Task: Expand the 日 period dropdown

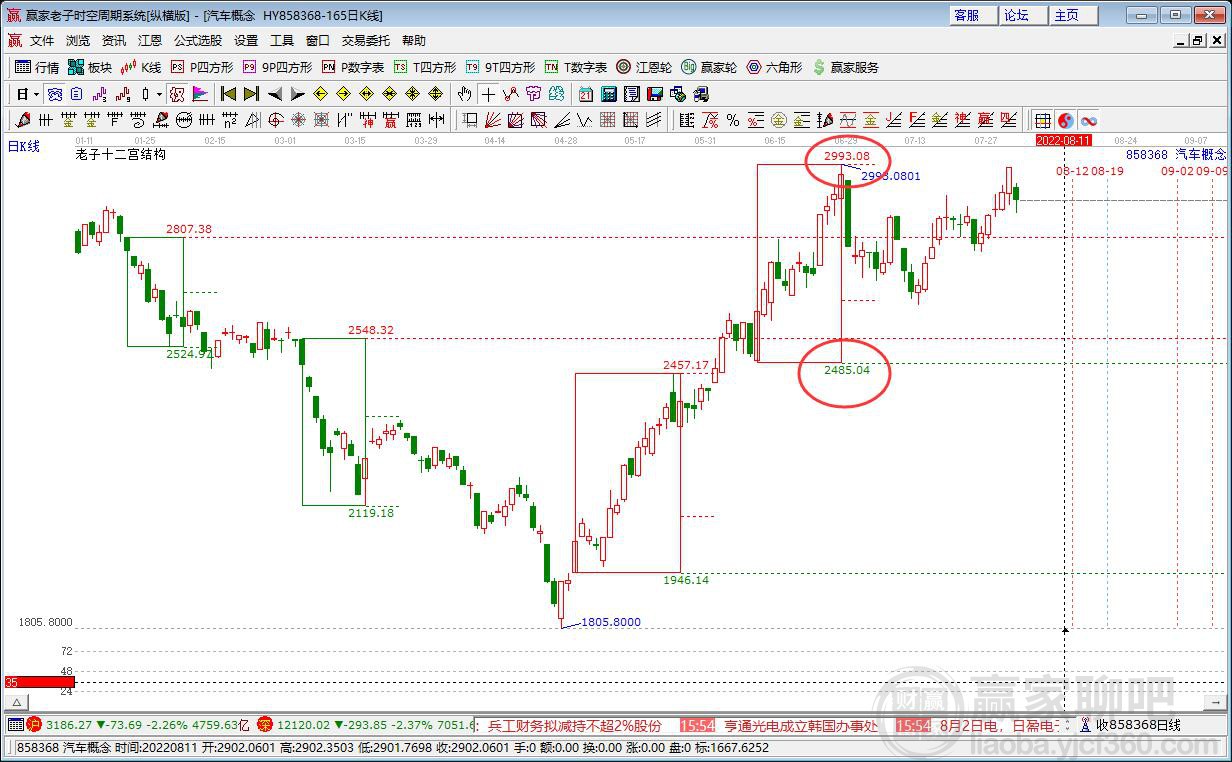Action: click(37, 94)
